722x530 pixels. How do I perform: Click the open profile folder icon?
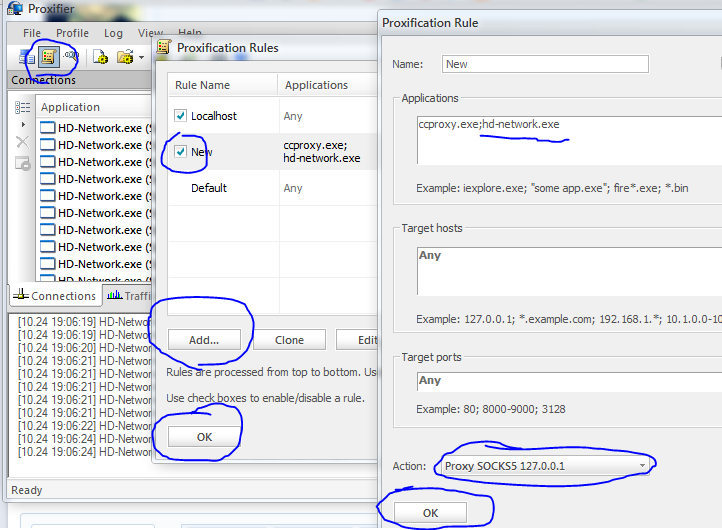[124, 57]
